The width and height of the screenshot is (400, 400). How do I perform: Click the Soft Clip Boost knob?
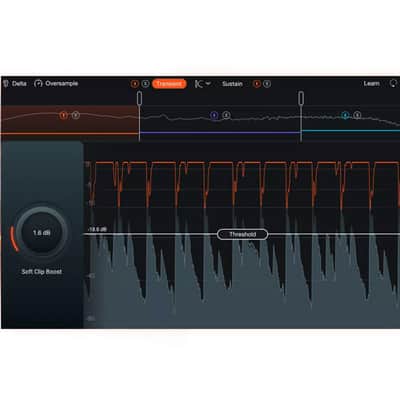42,232
